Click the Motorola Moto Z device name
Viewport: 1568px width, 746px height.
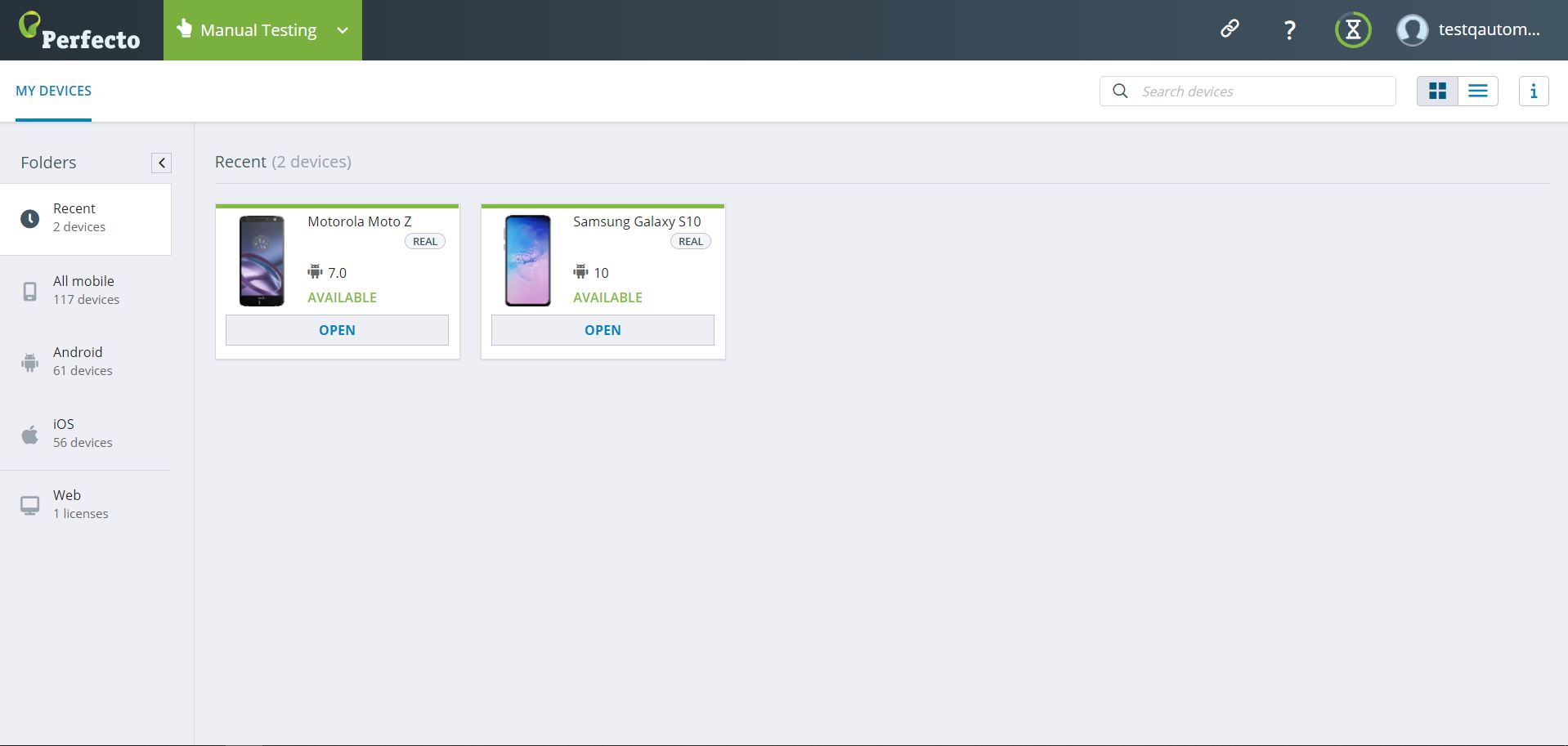[360, 221]
